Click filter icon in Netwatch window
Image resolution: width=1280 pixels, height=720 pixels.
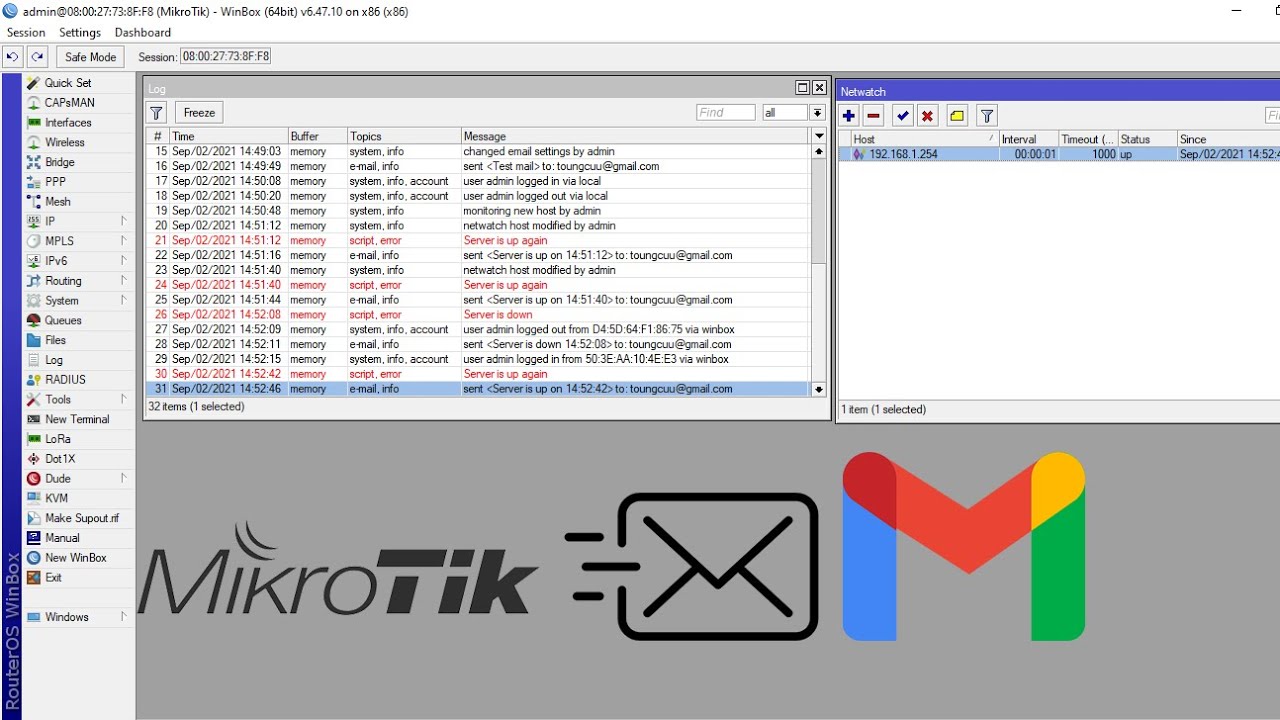(x=987, y=116)
